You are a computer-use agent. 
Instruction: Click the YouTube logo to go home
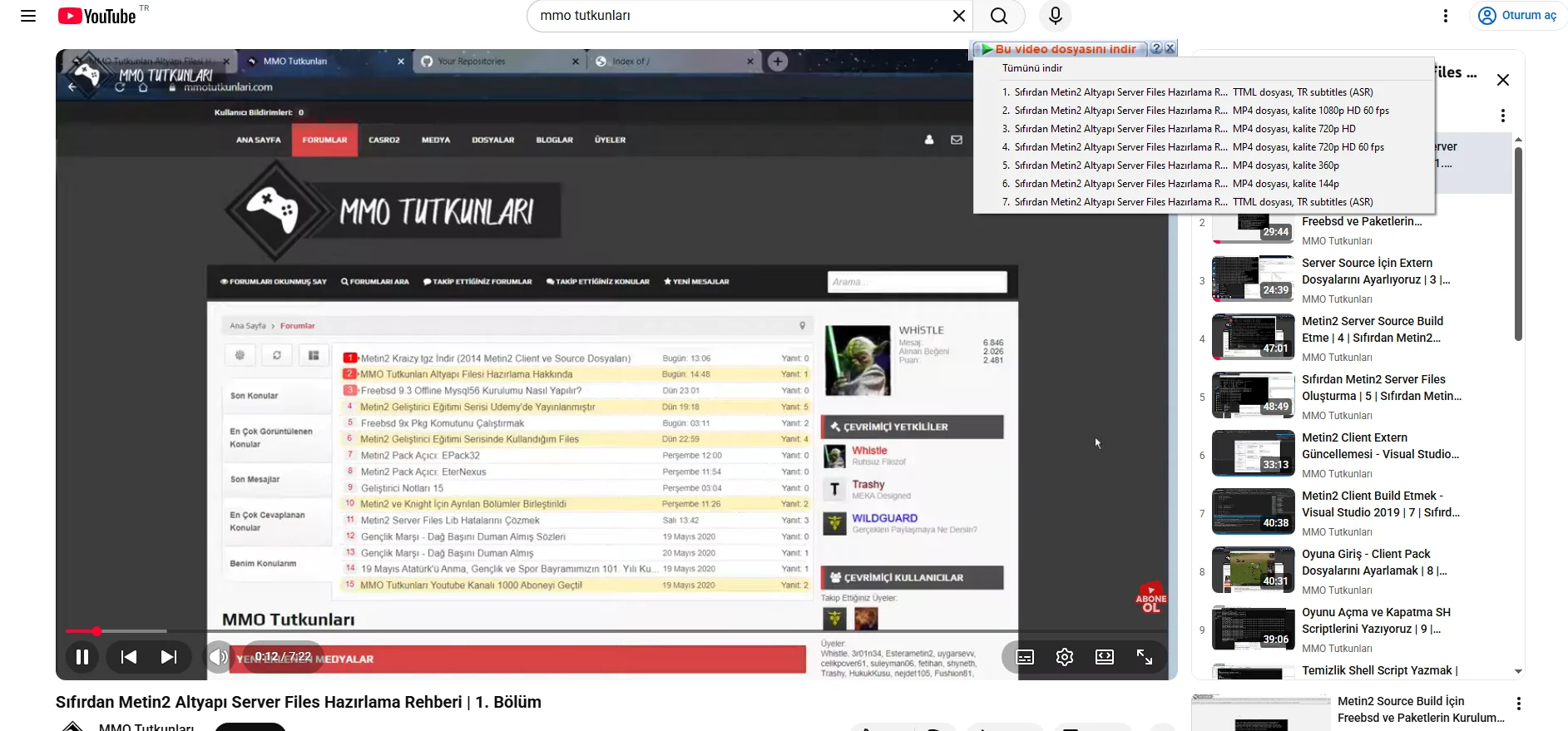pos(97,16)
